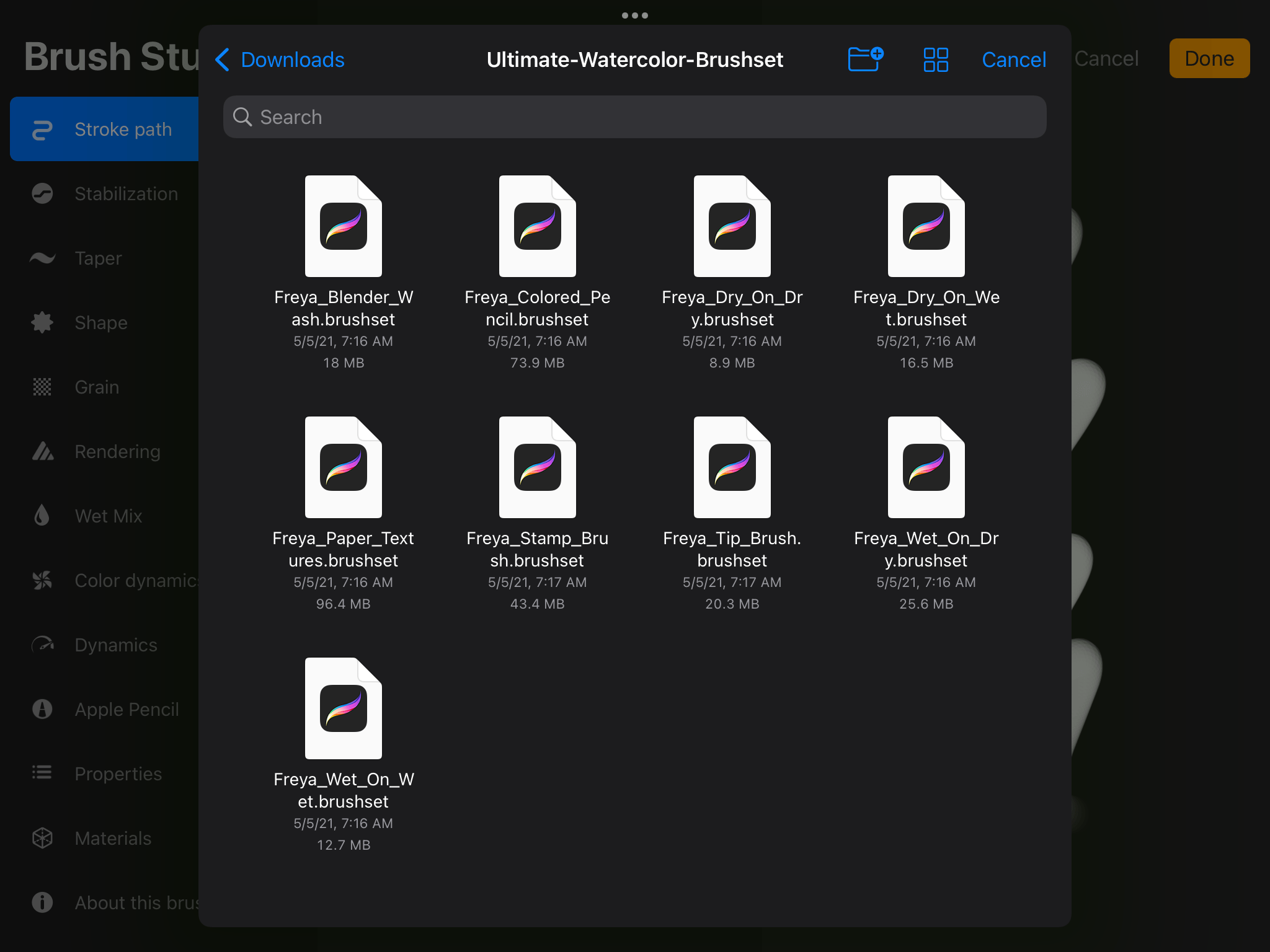This screenshot has width=1270, height=952.
Task: Confirm brush changes with Done
Action: [x=1209, y=58]
